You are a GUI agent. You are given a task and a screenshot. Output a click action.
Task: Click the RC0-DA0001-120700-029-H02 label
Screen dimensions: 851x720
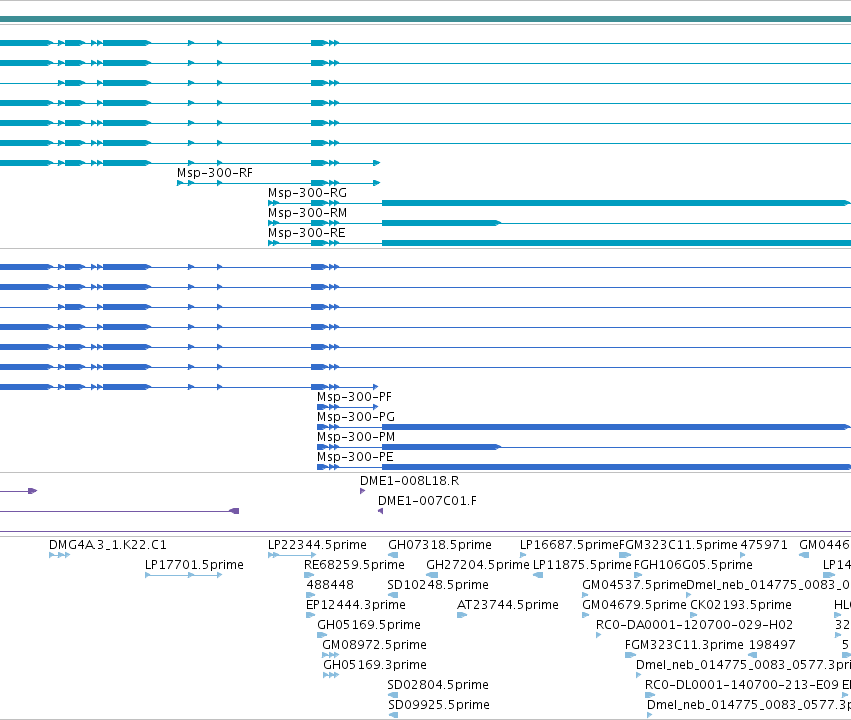[695, 626]
